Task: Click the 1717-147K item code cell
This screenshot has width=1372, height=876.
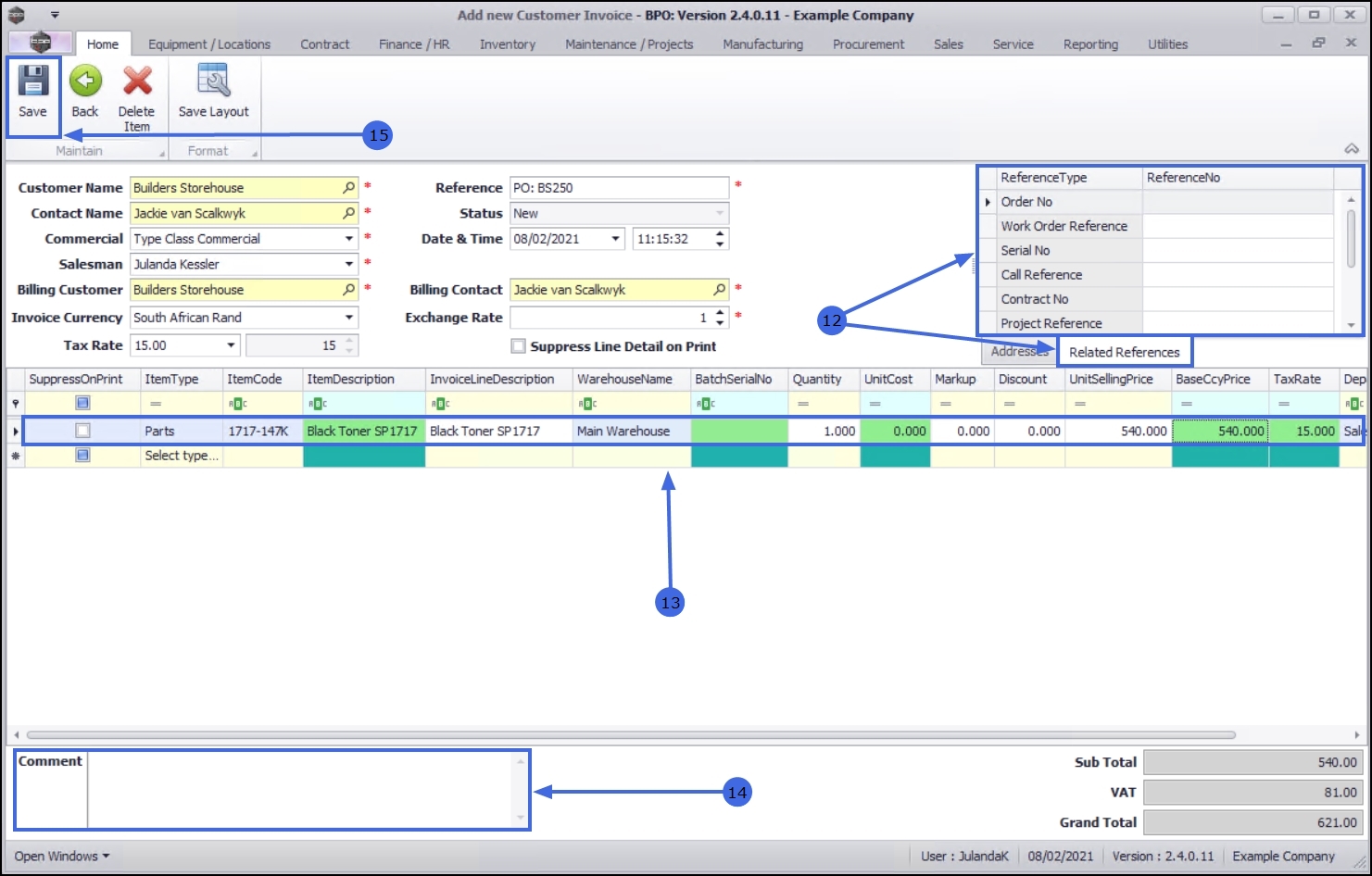Action: (263, 431)
